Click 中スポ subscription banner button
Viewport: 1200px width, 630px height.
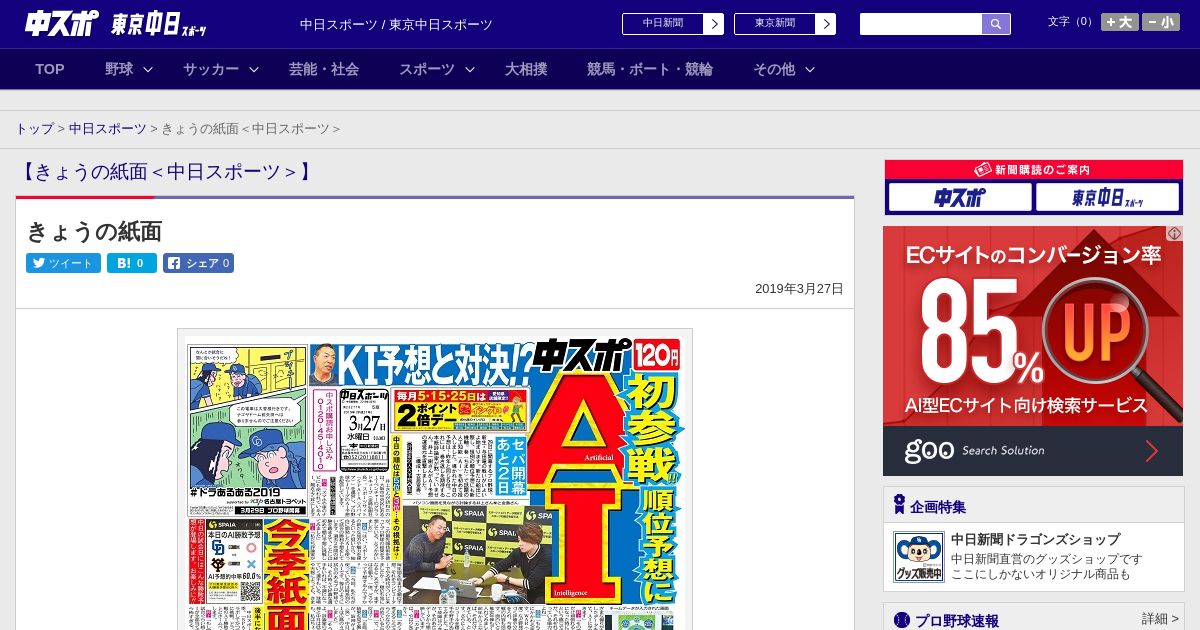959,197
